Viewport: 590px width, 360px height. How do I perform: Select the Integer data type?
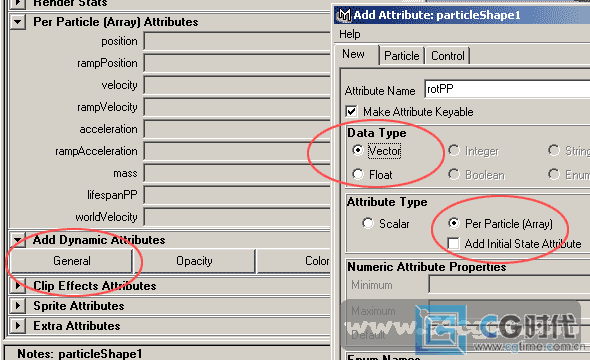(x=454, y=151)
